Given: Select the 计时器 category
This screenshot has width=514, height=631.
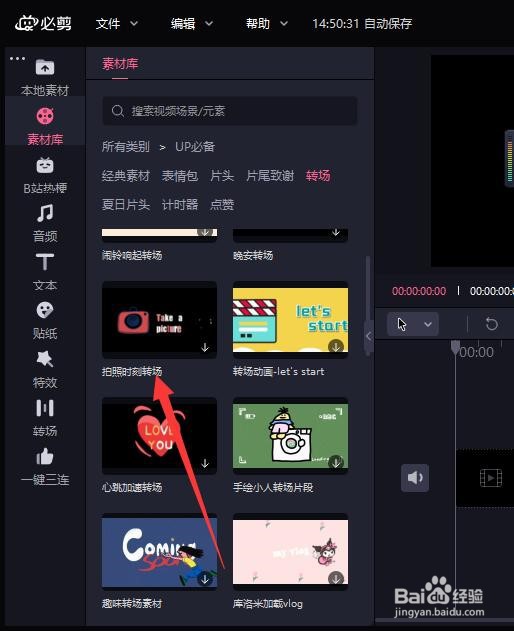Looking at the screenshot, I should point(180,205).
